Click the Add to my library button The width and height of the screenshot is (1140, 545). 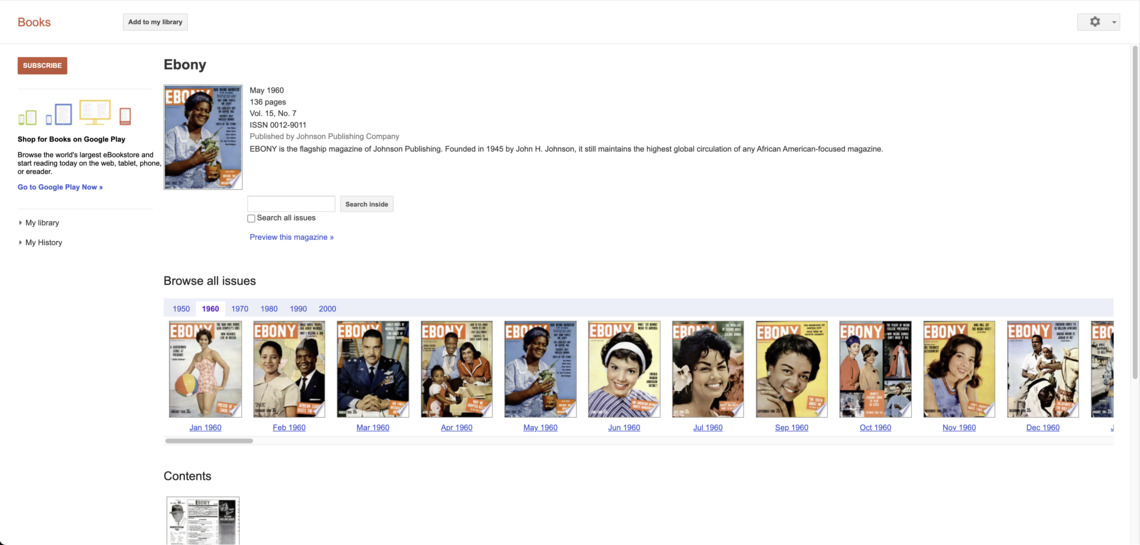click(155, 22)
